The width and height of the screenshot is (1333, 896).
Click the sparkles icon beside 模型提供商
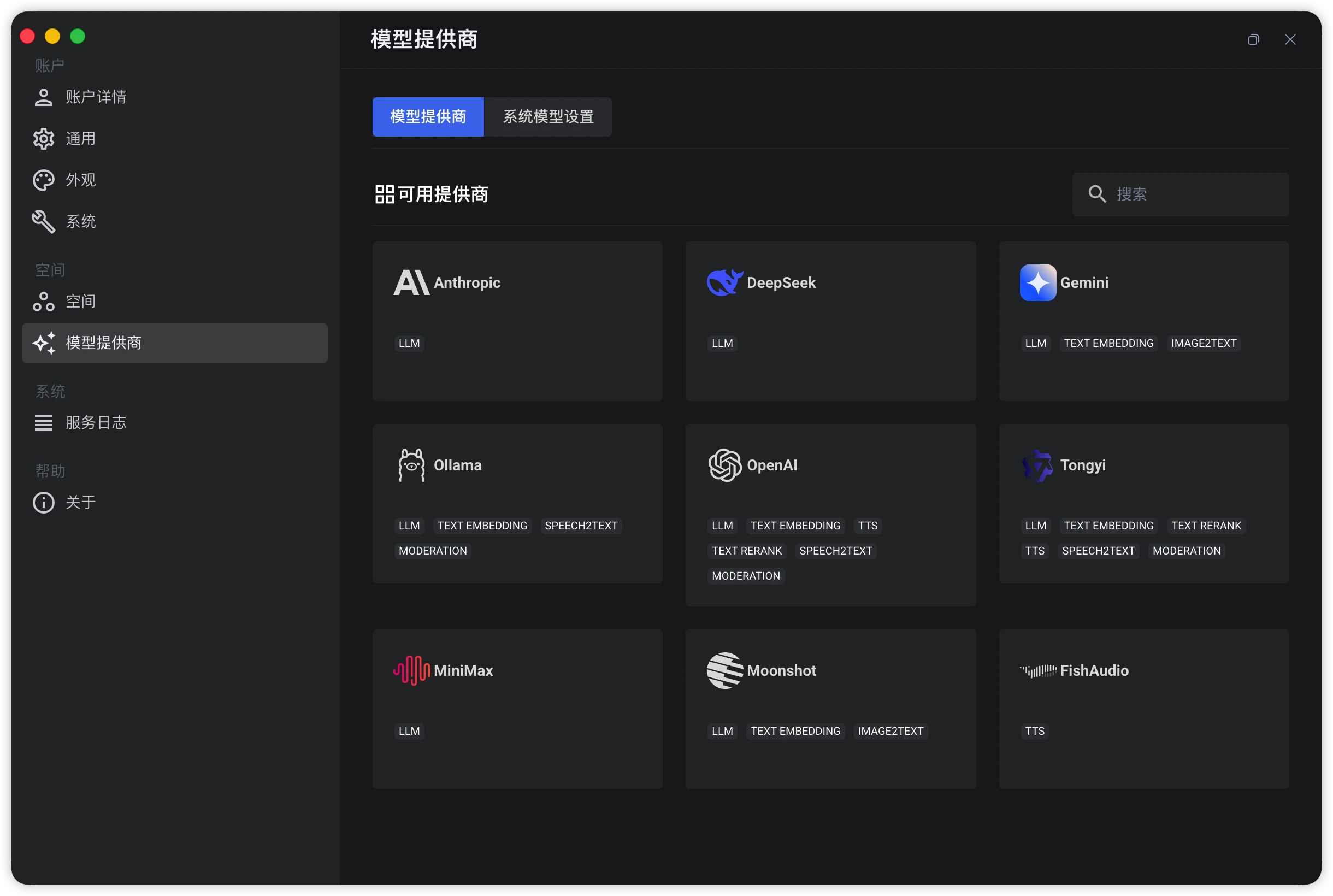tap(43, 343)
